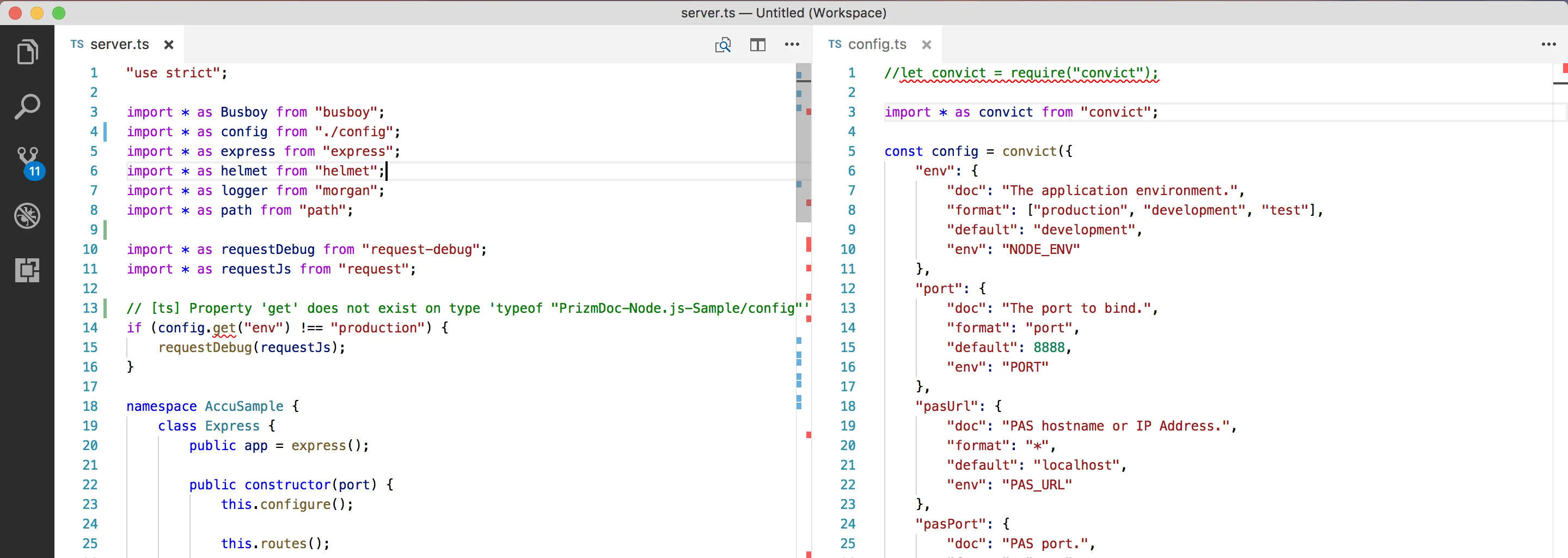Open the Extensions view in activity bar
This screenshot has width=1568, height=558.
[x=27, y=270]
